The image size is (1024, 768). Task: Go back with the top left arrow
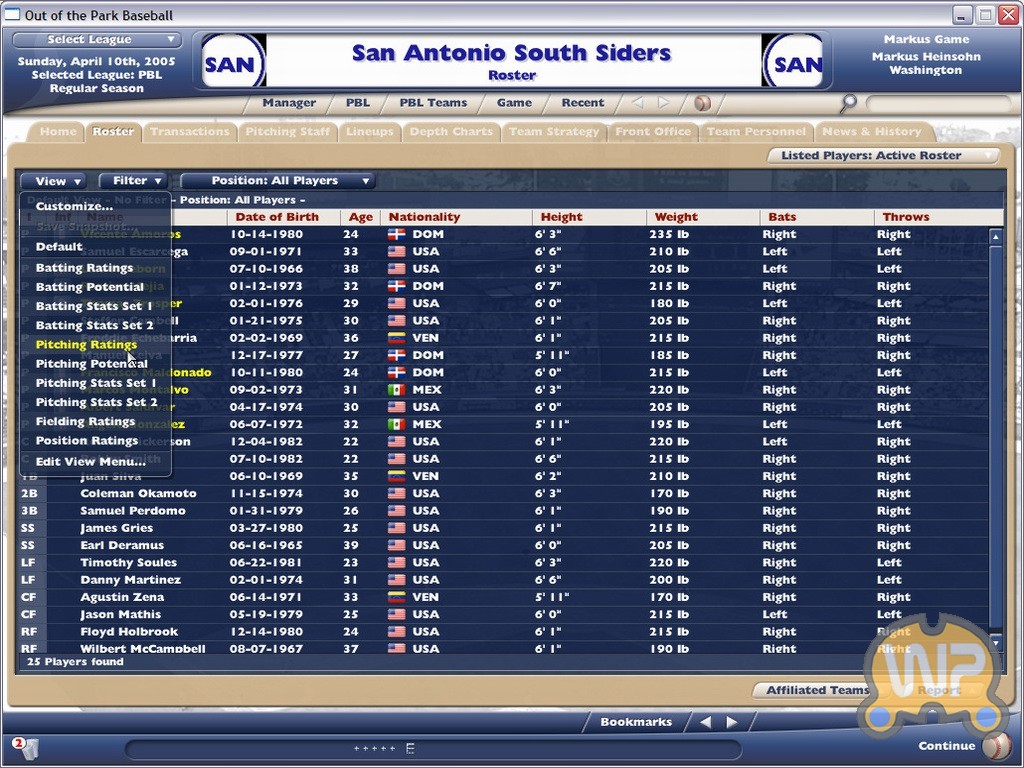[638, 103]
